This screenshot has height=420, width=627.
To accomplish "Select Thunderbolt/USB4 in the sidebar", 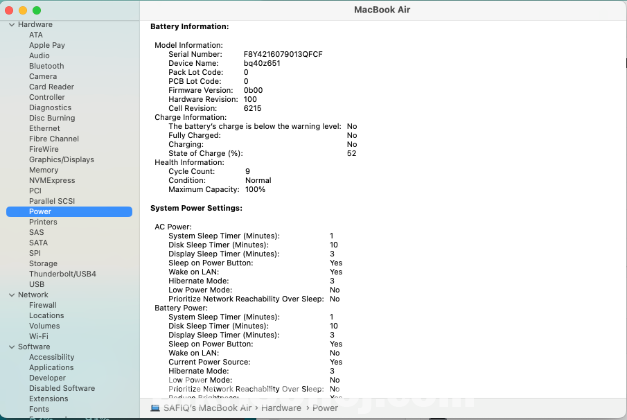I will (62, 274).
